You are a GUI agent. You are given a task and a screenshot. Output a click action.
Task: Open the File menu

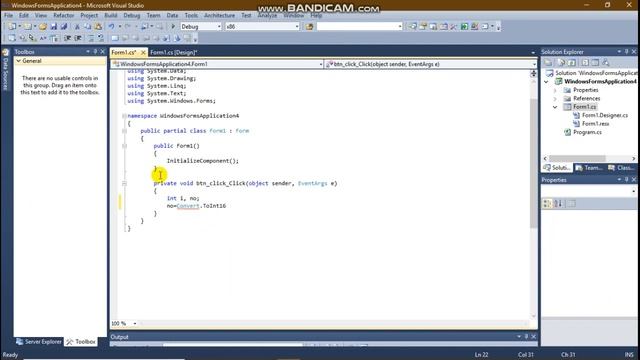[x=9, y=16]
